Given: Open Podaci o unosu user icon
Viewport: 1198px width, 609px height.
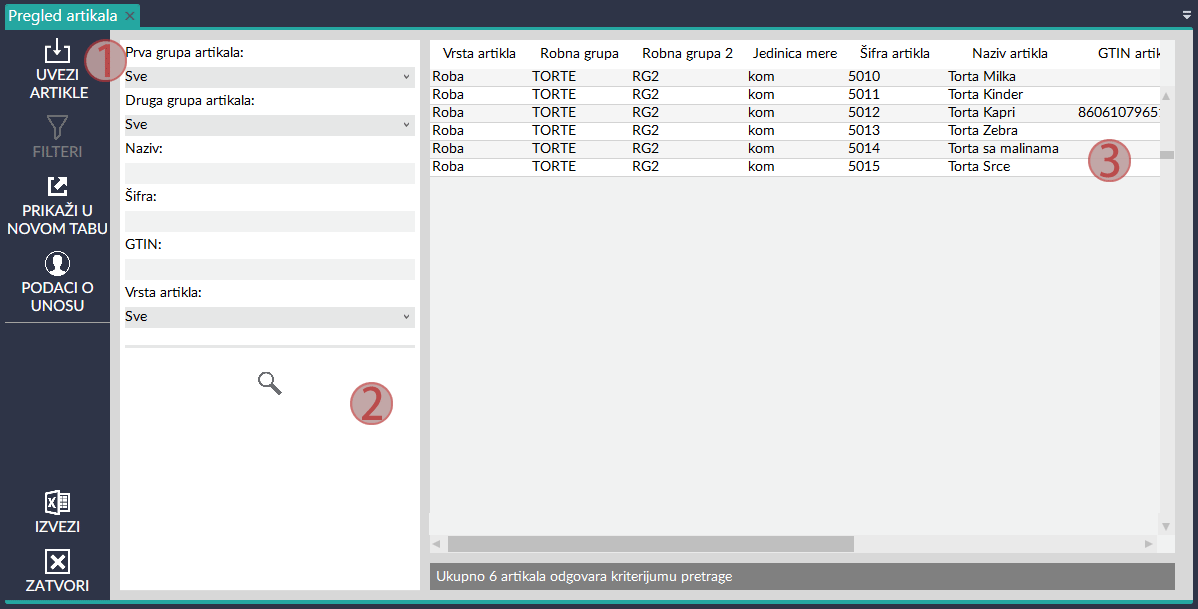Looking at the screenshot, I should point(57,264).
